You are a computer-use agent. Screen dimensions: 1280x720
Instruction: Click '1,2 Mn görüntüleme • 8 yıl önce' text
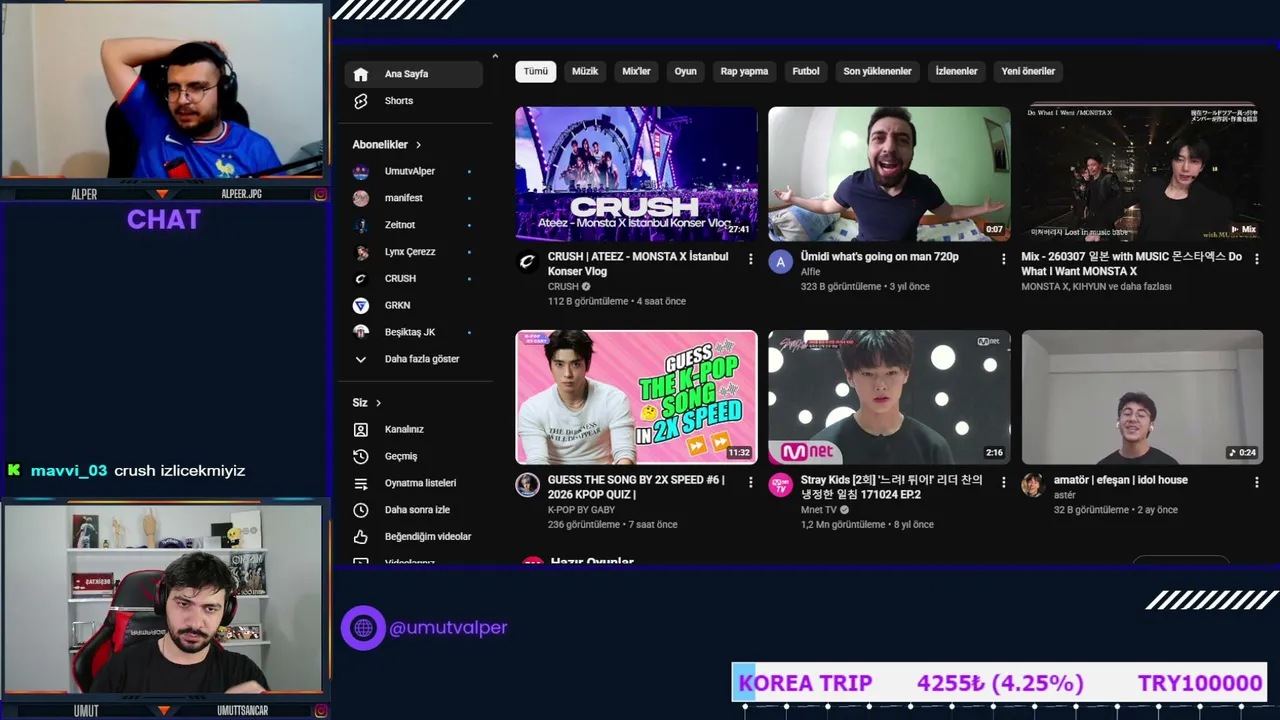coord(867,525)
